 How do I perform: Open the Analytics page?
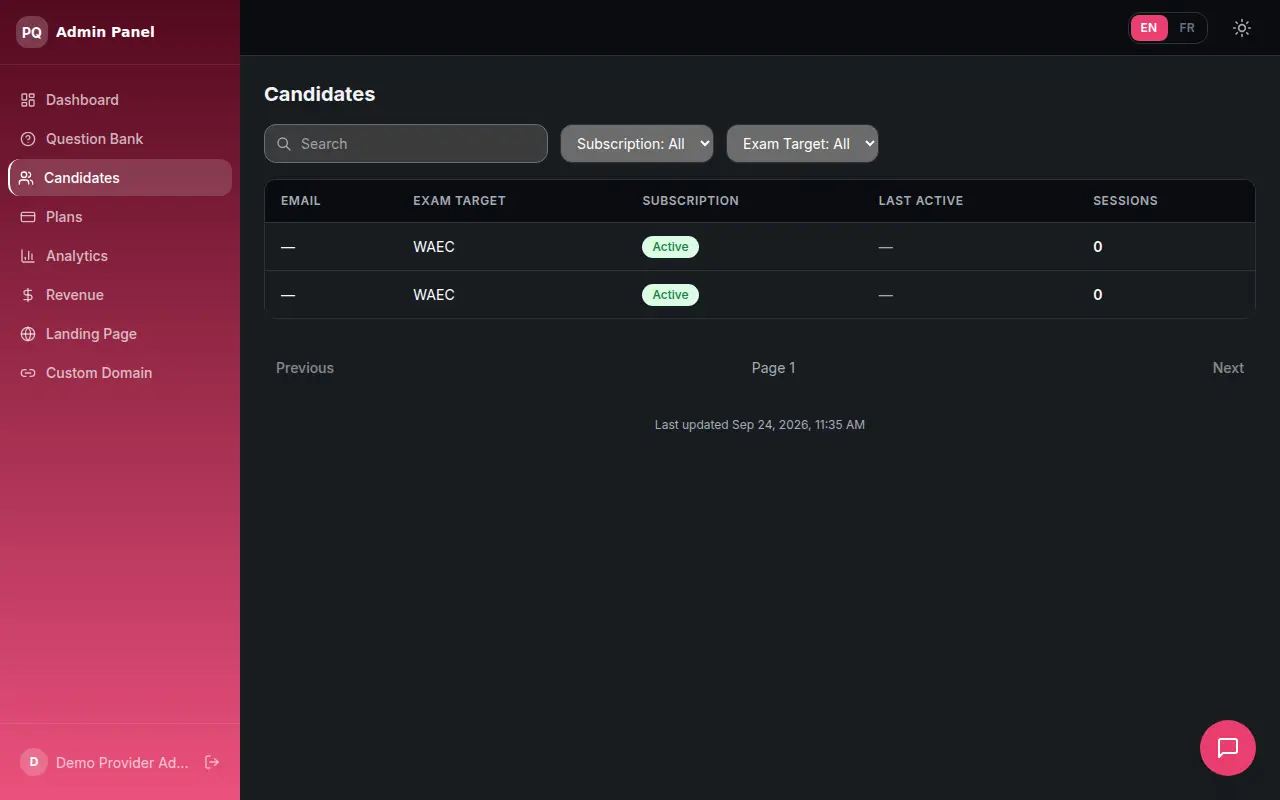pyautogui.click(x=120, y=256)
